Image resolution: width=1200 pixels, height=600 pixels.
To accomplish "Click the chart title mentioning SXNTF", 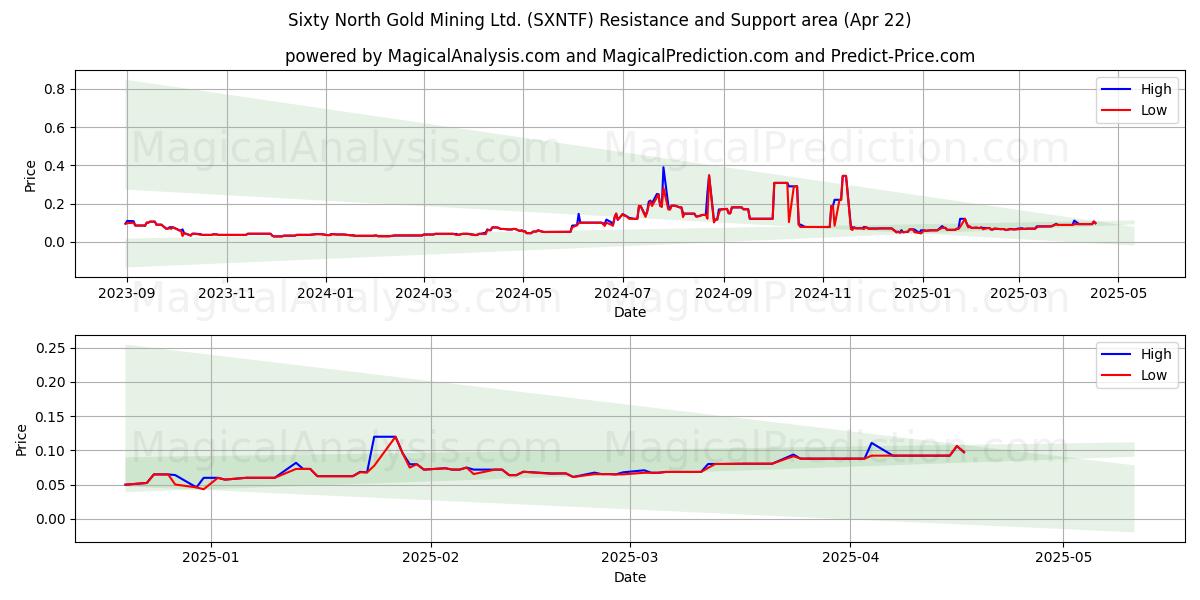I will pyautogui.click(x=599, y=20).
